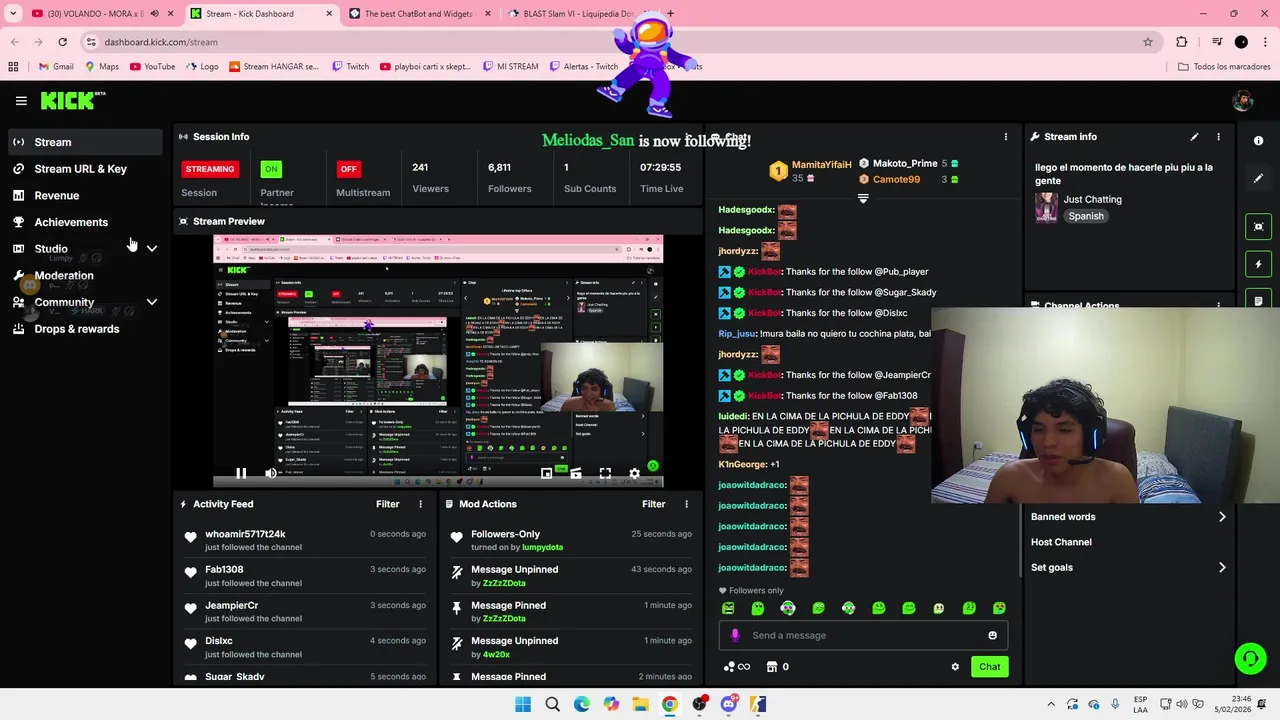Expand Banned words option
This screenshot has width=1280, height=720.
pyautogui.click(x=1128, y=517)
